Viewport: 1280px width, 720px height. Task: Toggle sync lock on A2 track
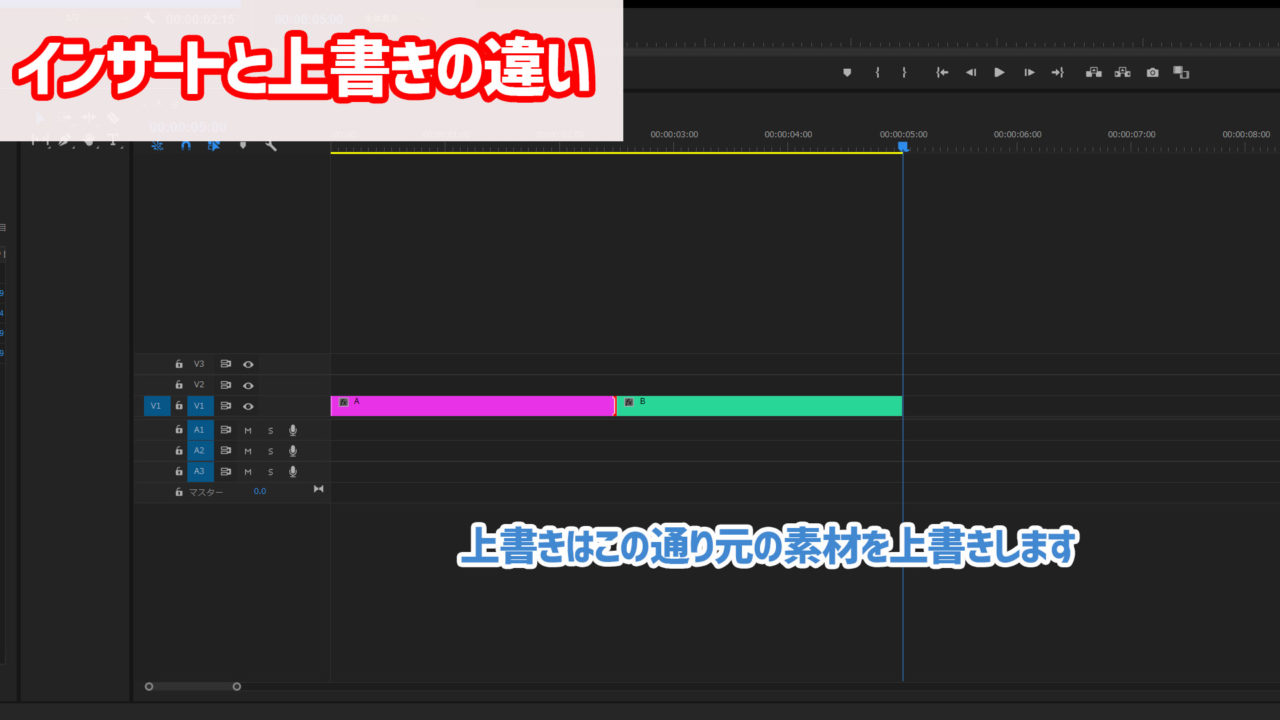tap(226, 451)
